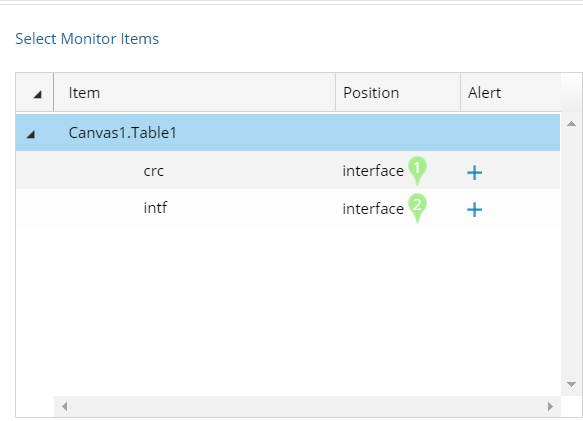Collapse Canvas1.Table1 tree node

(x=31, y=134)
